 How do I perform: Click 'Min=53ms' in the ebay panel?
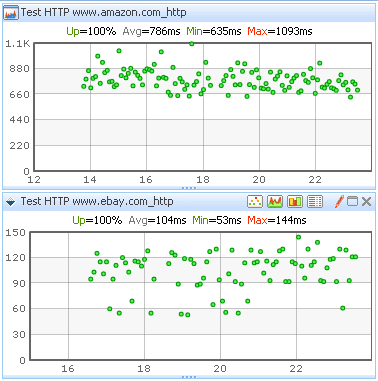(x=217, y=220)
